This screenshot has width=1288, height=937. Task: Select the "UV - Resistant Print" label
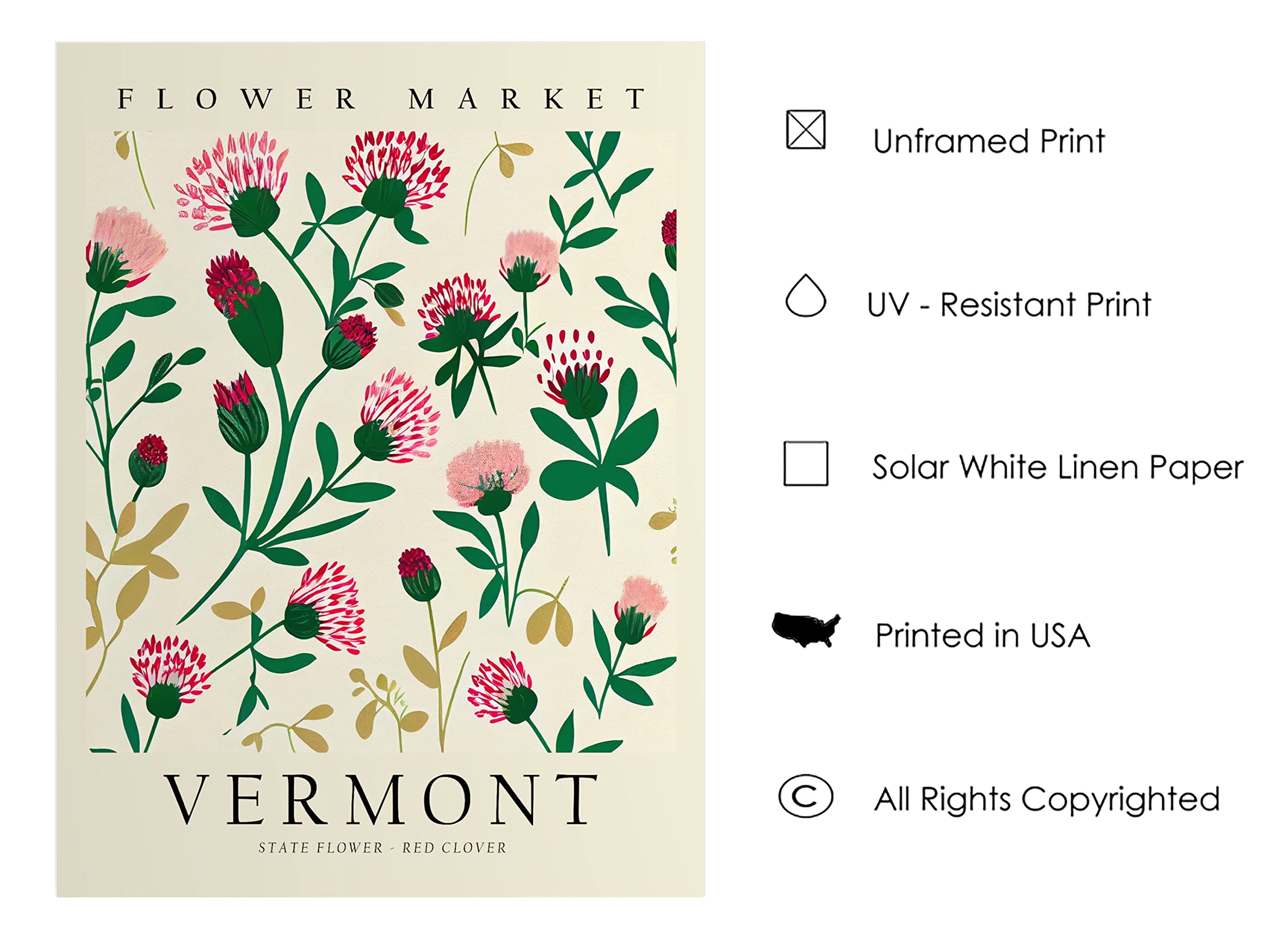click(x=1009, y=305)
